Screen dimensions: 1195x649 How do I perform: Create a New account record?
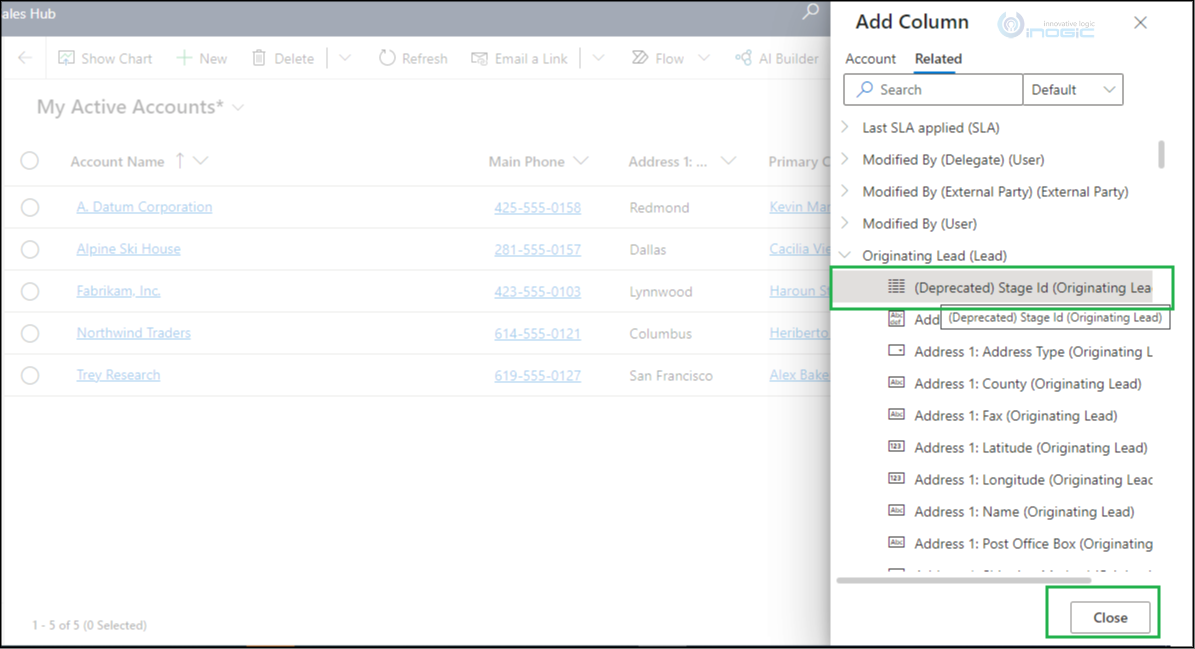pyautogui.click(x=201, y=58)
